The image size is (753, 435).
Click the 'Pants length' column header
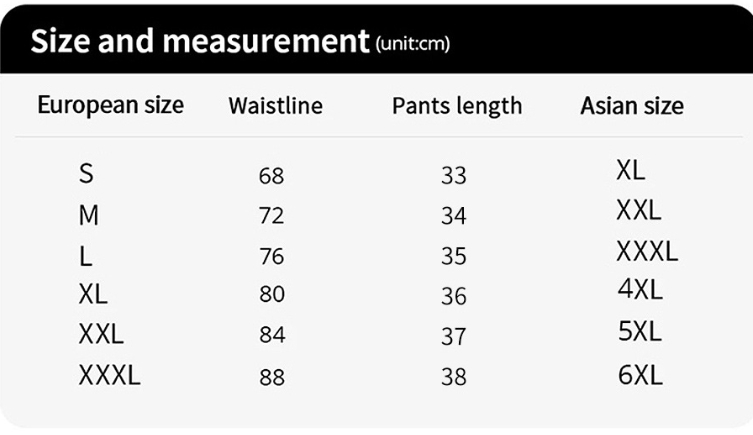tap(457, 106)
